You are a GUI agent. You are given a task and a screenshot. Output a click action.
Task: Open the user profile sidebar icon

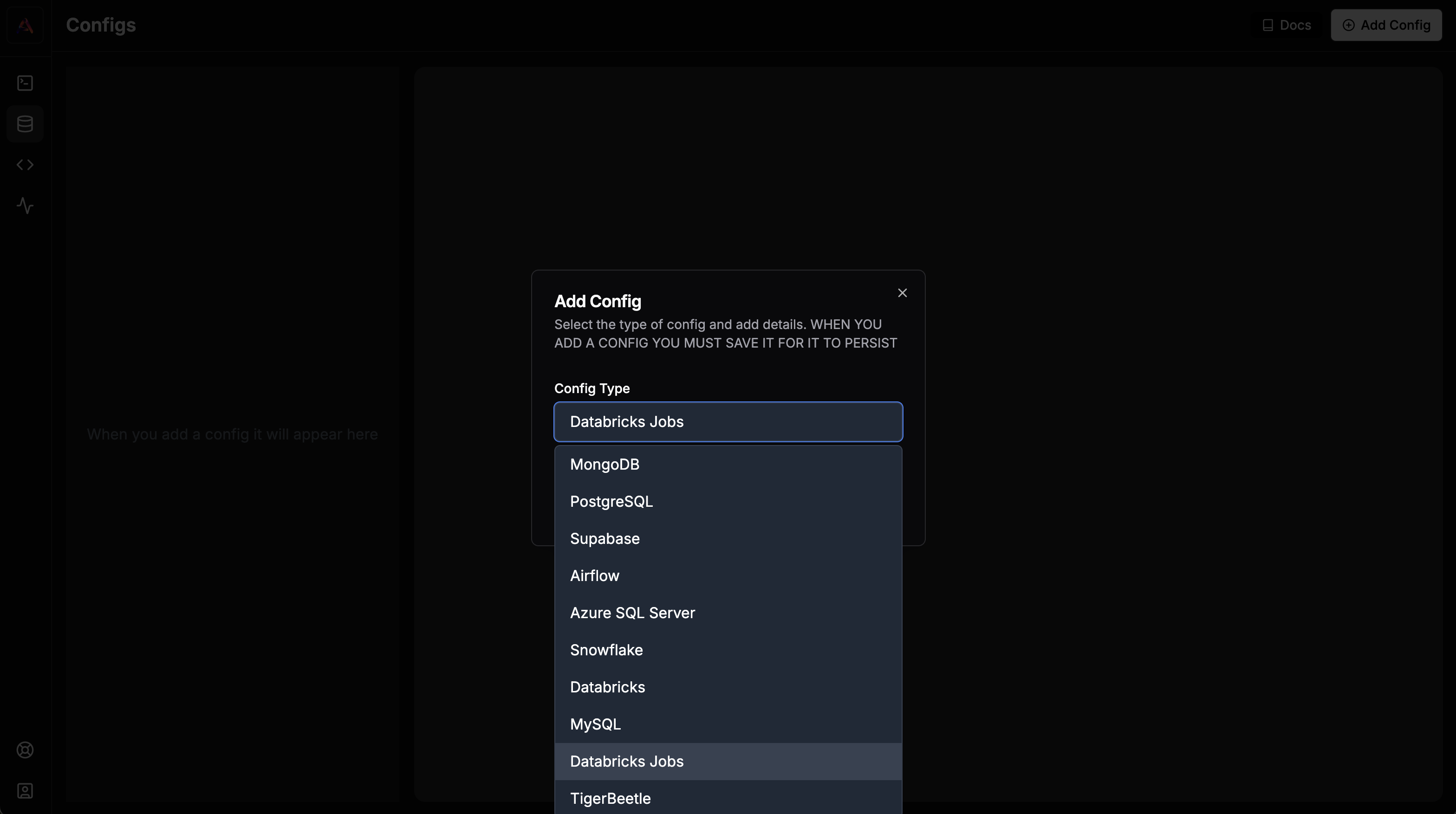[25, 791]
